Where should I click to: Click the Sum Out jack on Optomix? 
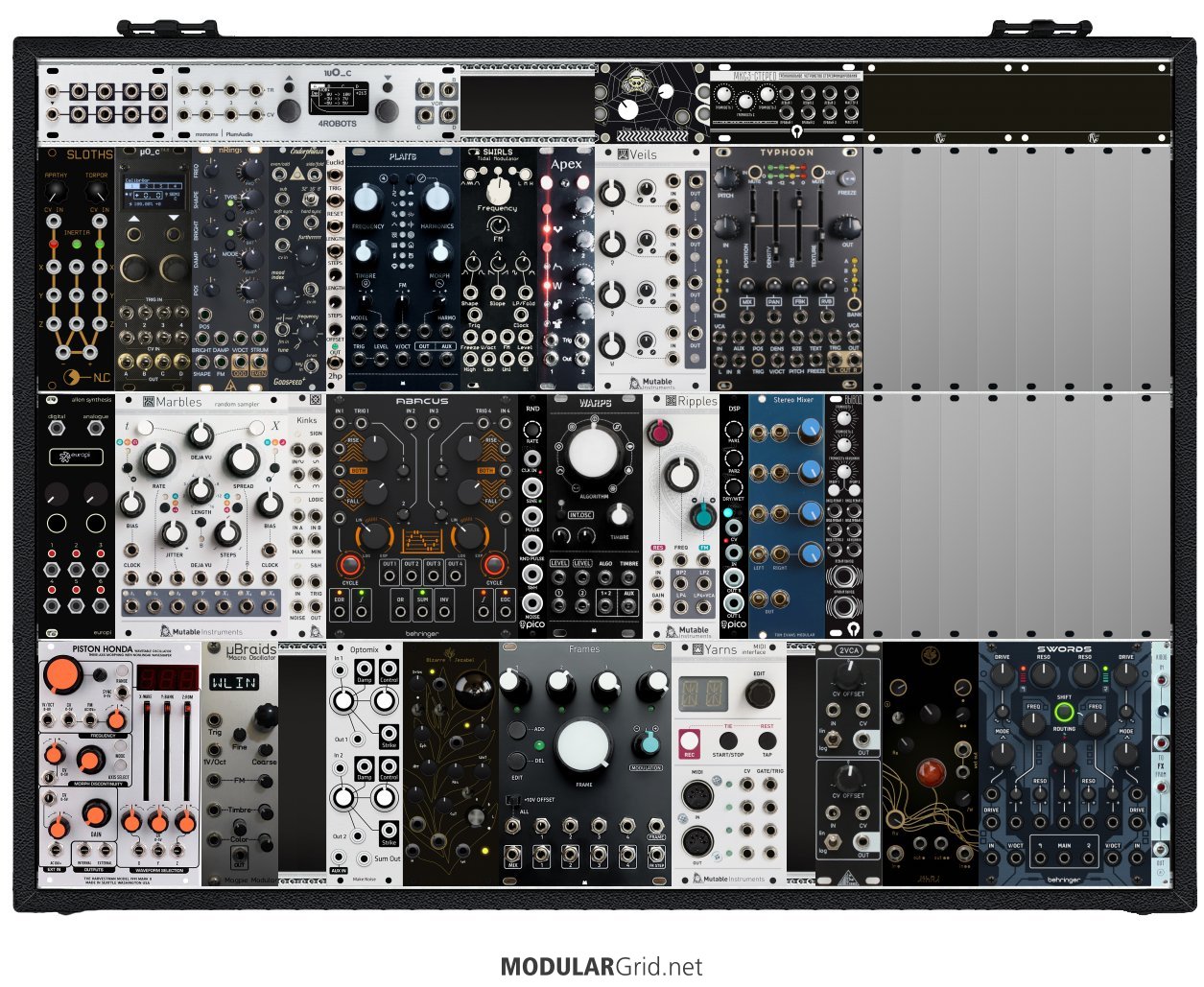click(x=364, y=858)
